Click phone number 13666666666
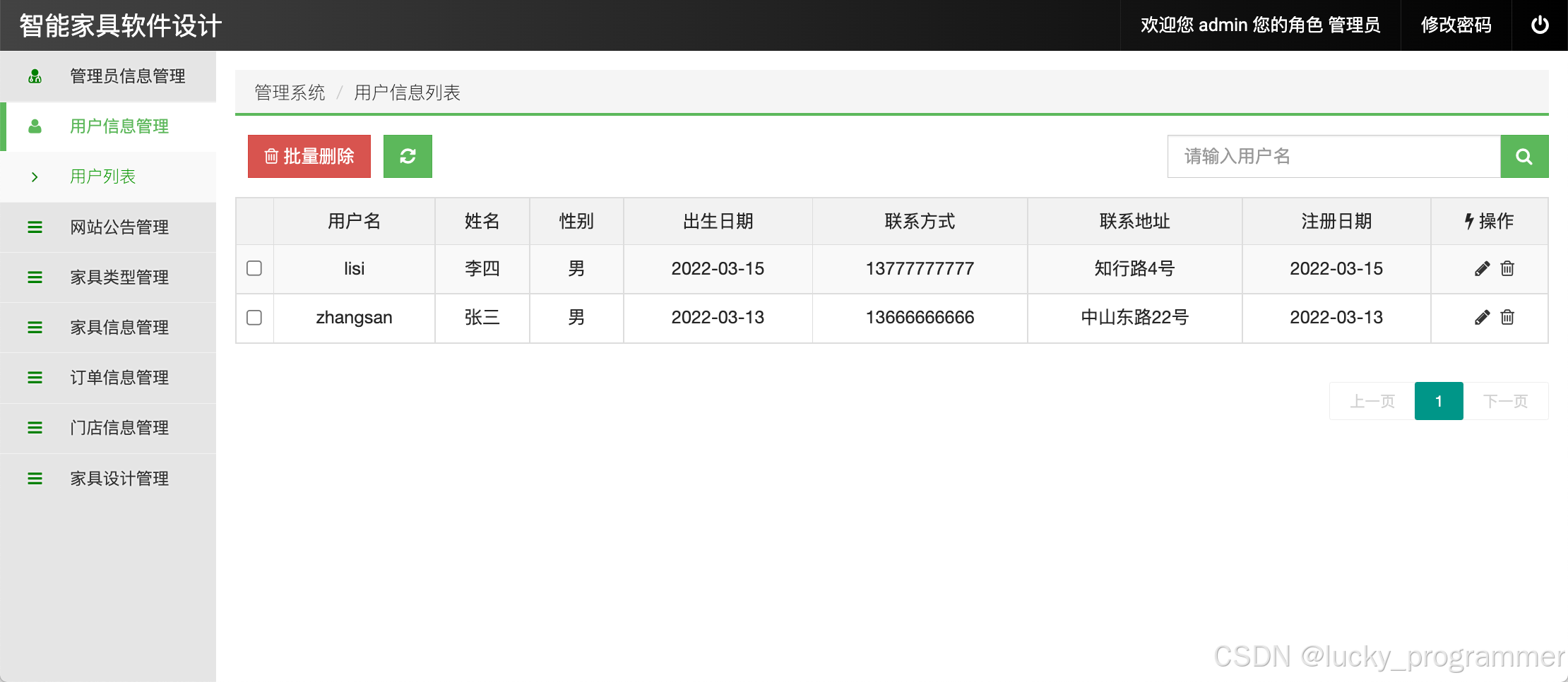This screenshot has height=682, width=1568. click(x=920, y=317)
